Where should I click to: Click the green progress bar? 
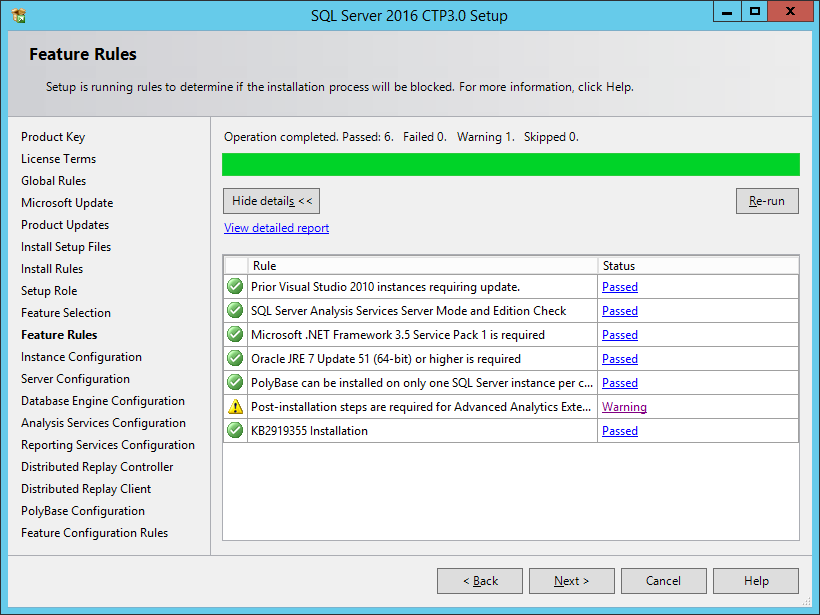(x=510, y=165)
